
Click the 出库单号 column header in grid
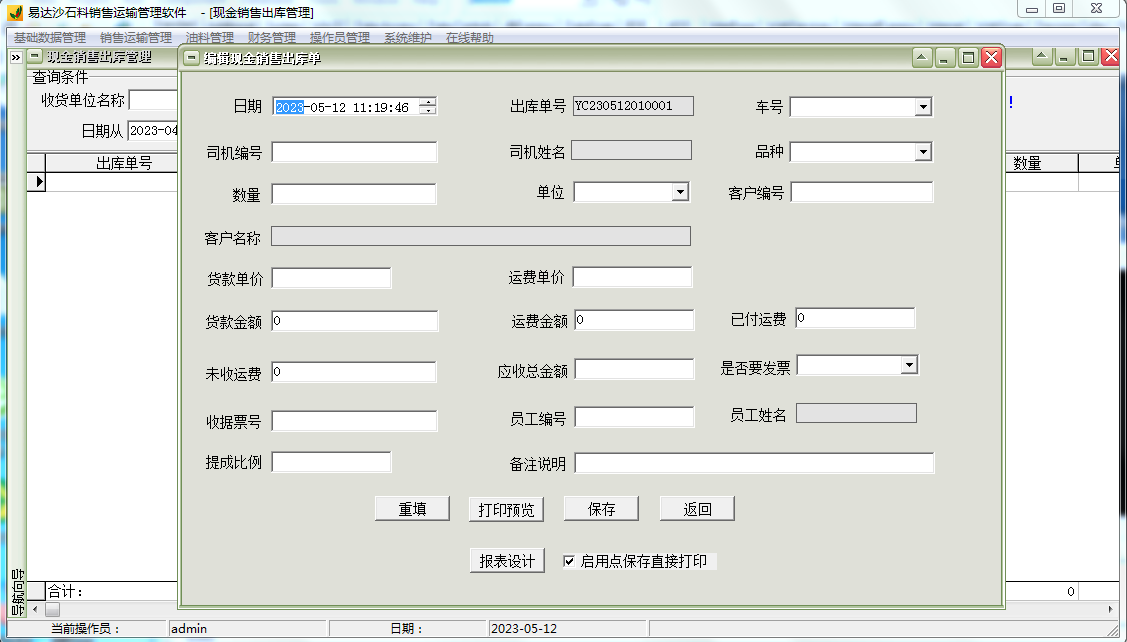111,163
